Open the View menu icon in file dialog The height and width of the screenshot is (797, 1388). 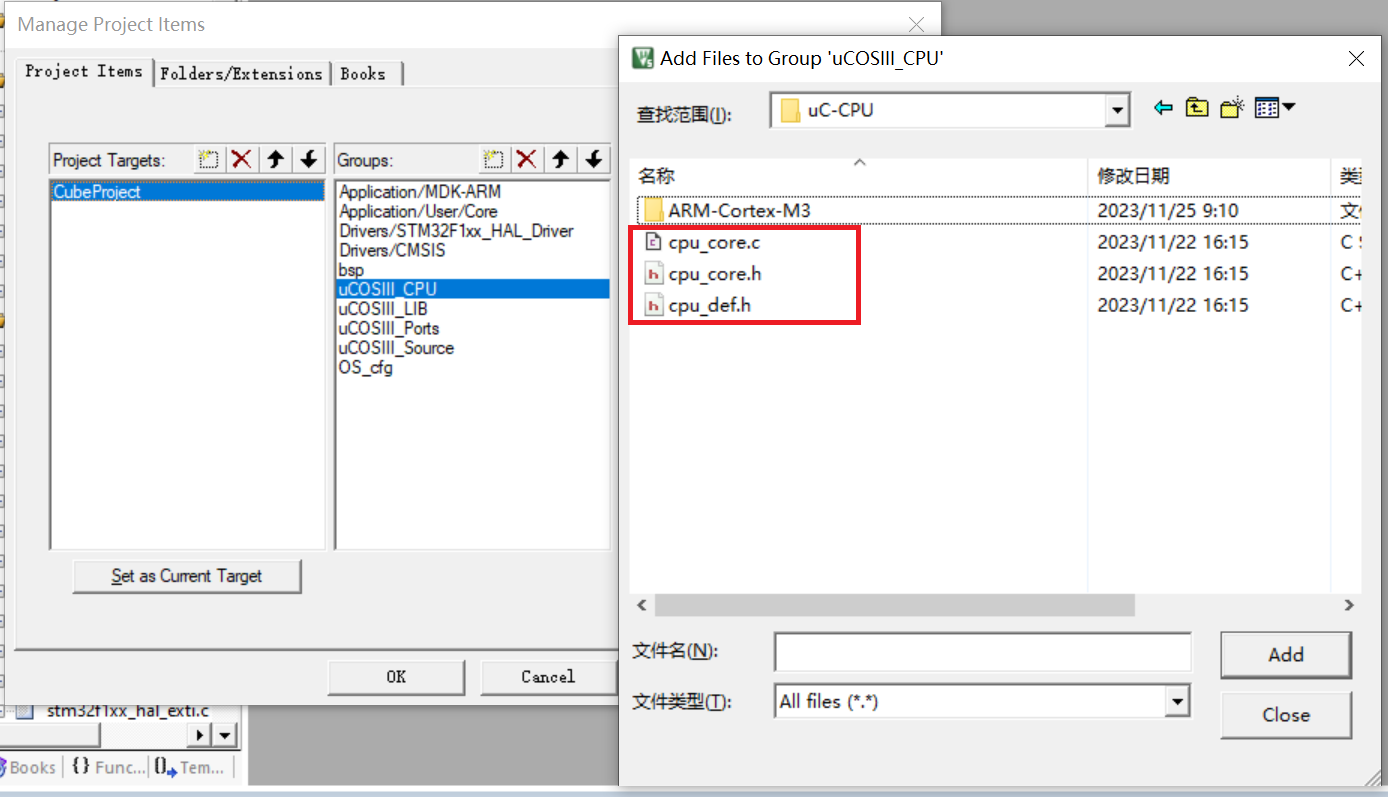click(x=1275, y=108)
